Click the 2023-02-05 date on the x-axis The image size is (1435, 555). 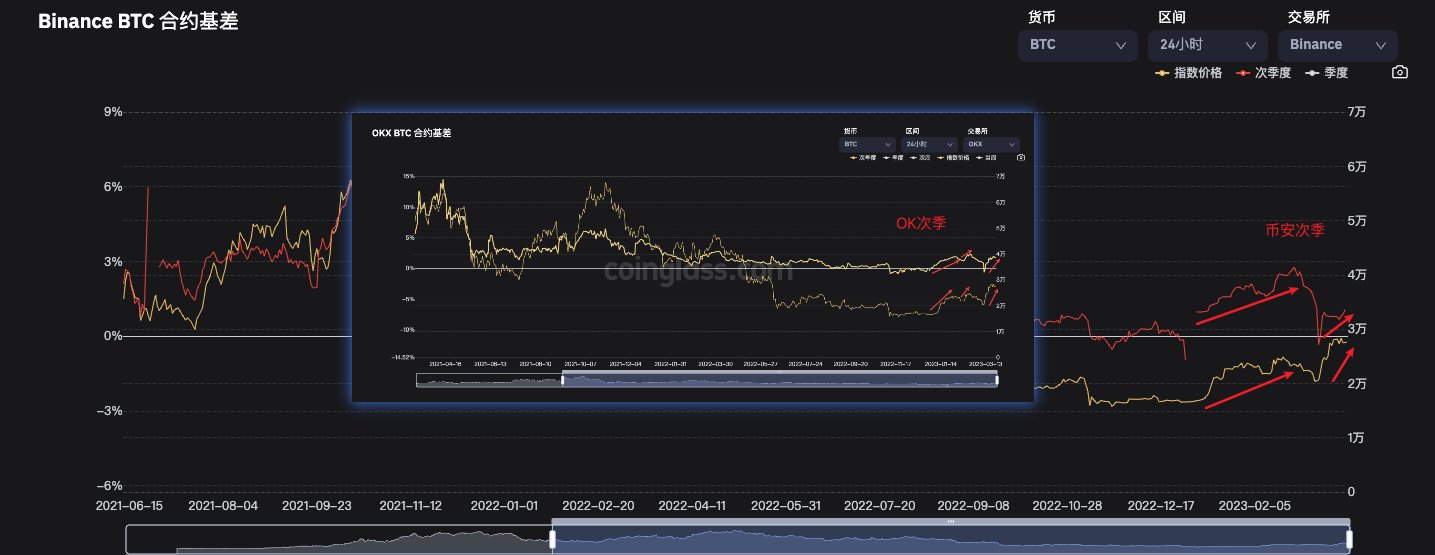(1257, 506)
